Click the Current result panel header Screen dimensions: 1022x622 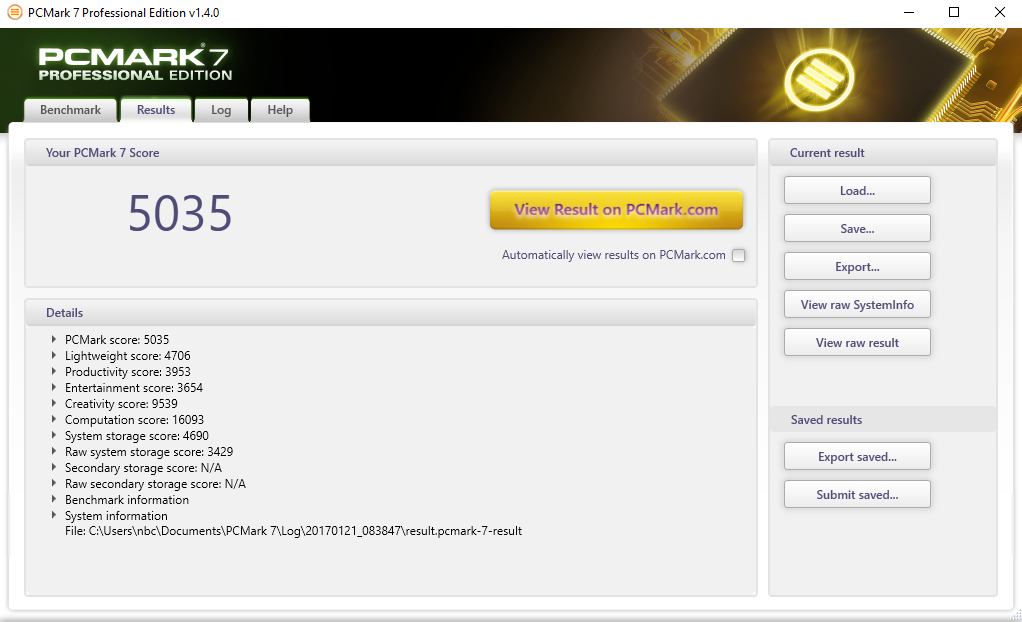tap(883, 153)
